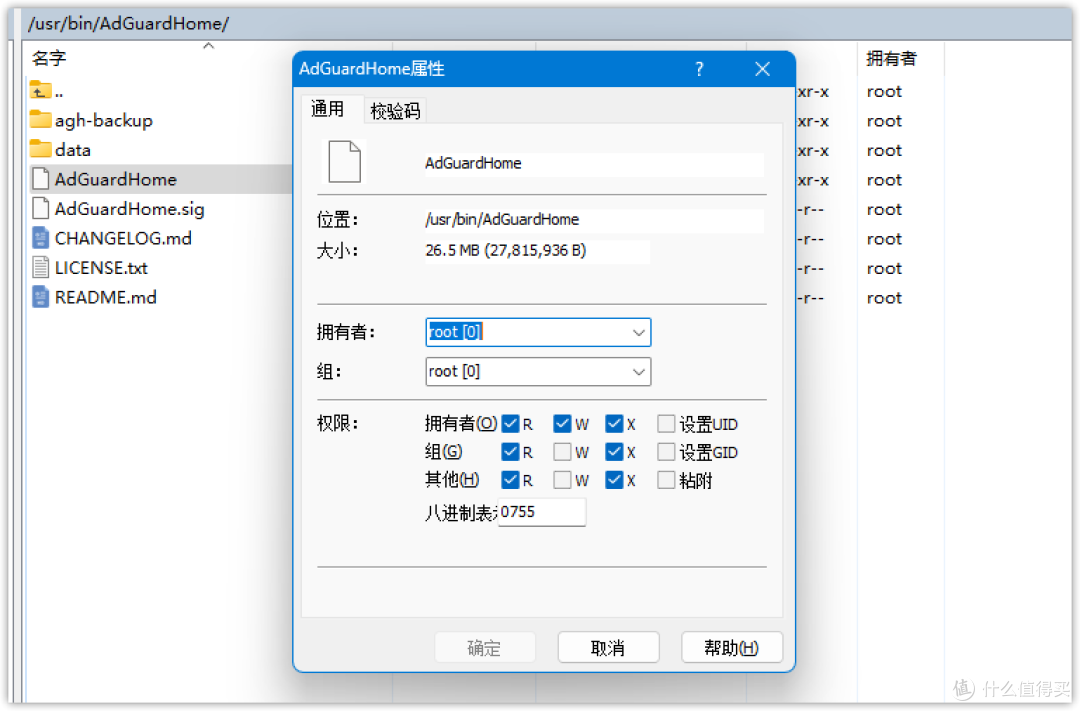Click the AdGuardHome file icon in the dialog
Image resolution: width=1080 pixels, height=711 pixels.
tap(344, 161)
